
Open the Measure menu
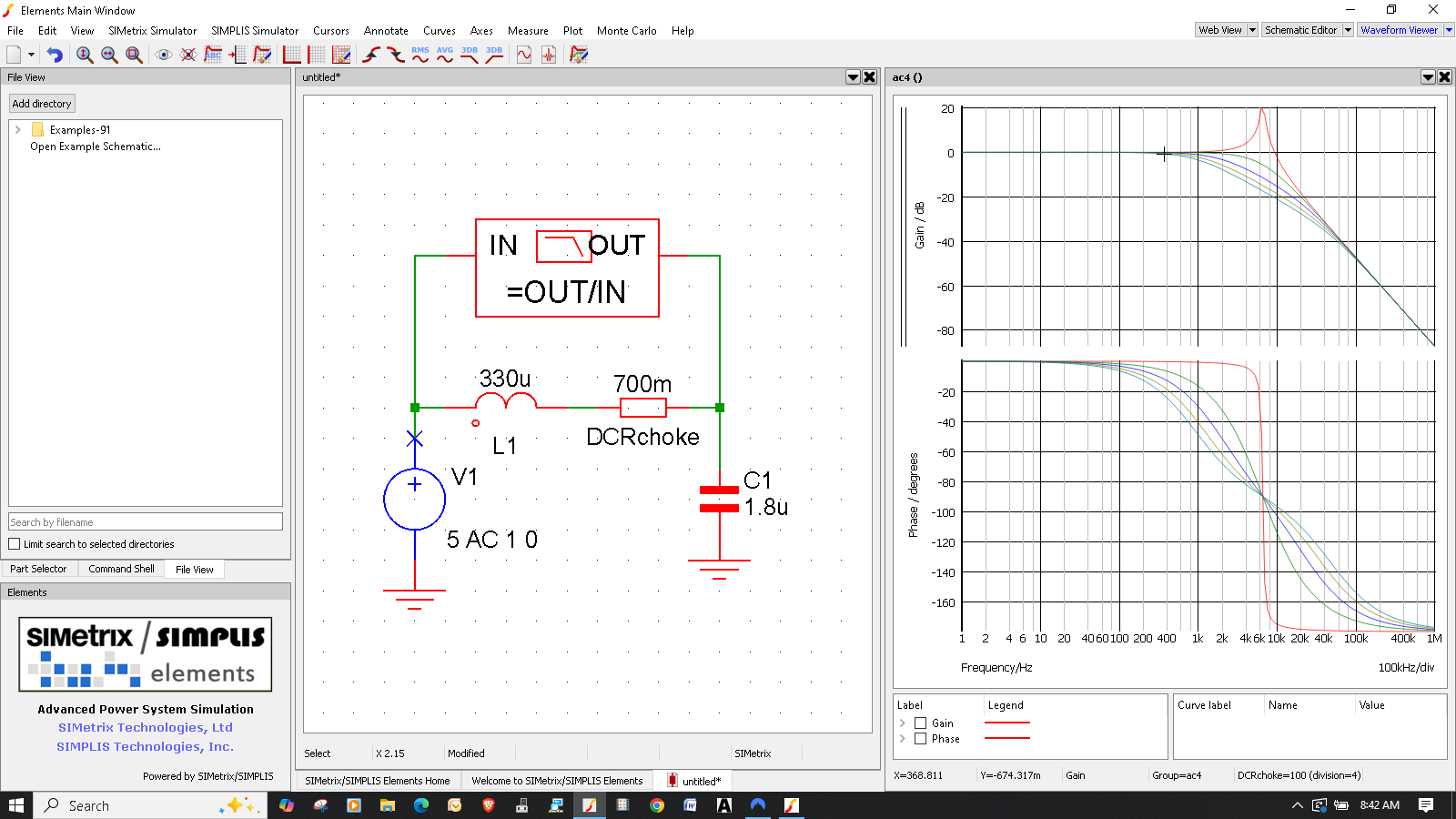[528, 31]
